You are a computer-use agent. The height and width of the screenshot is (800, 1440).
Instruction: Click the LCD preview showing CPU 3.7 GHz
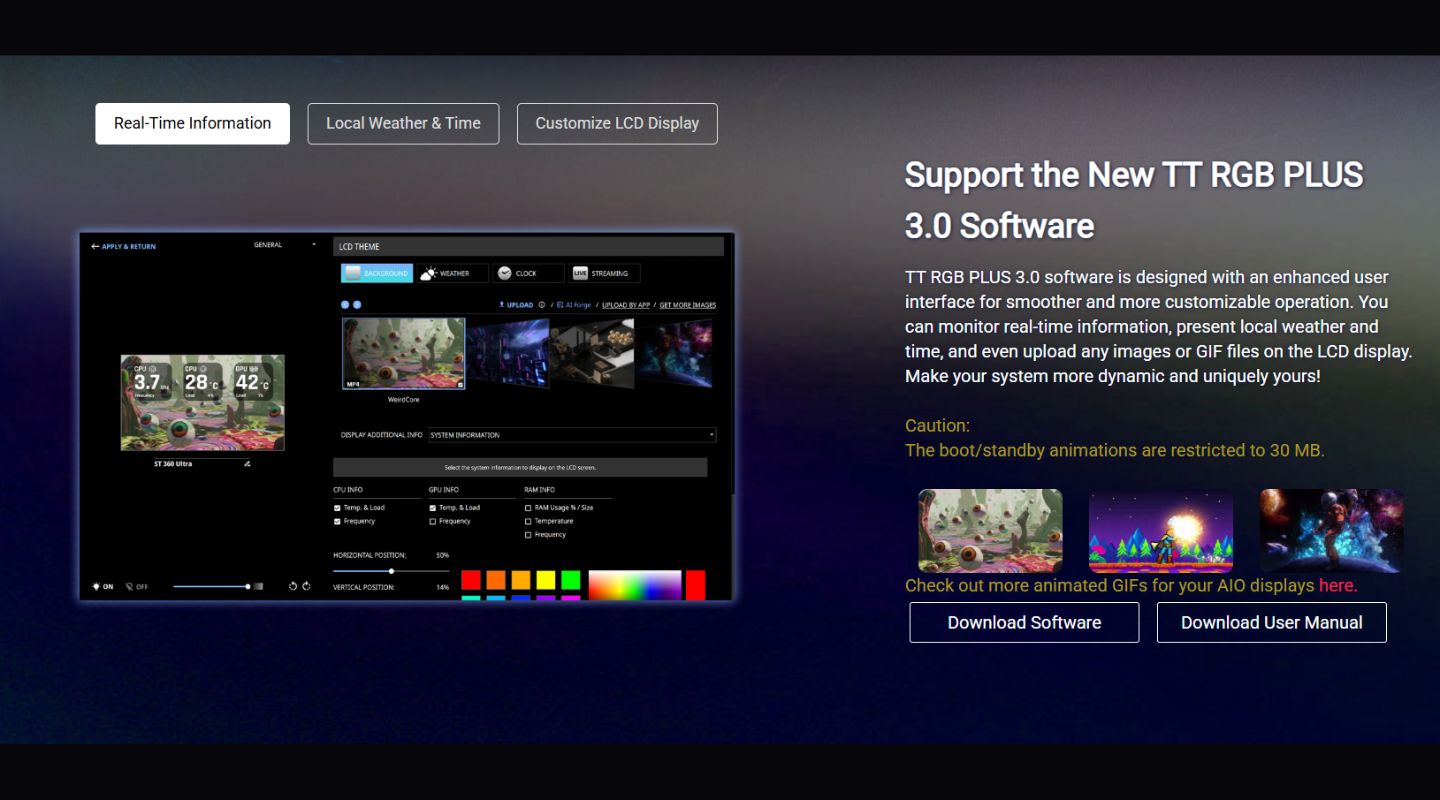click(203, 403)
